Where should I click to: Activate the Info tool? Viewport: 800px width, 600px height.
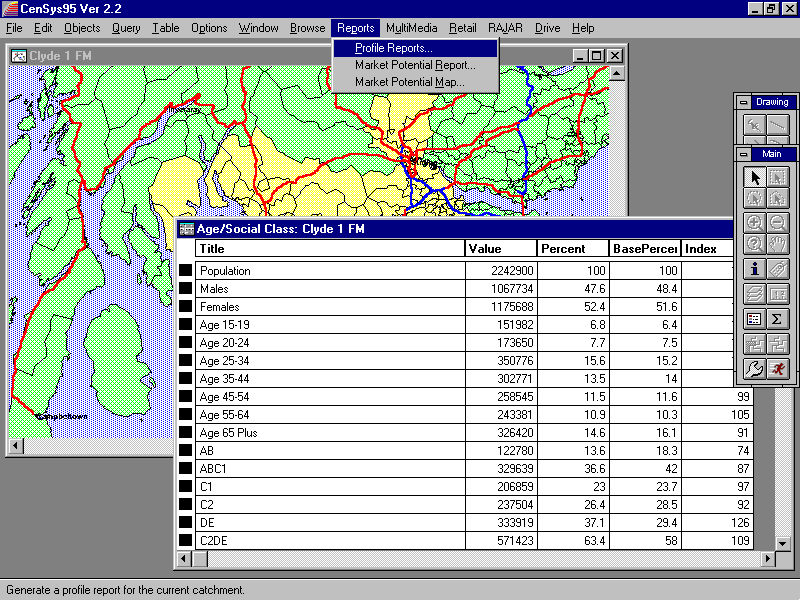click(755, 270)
